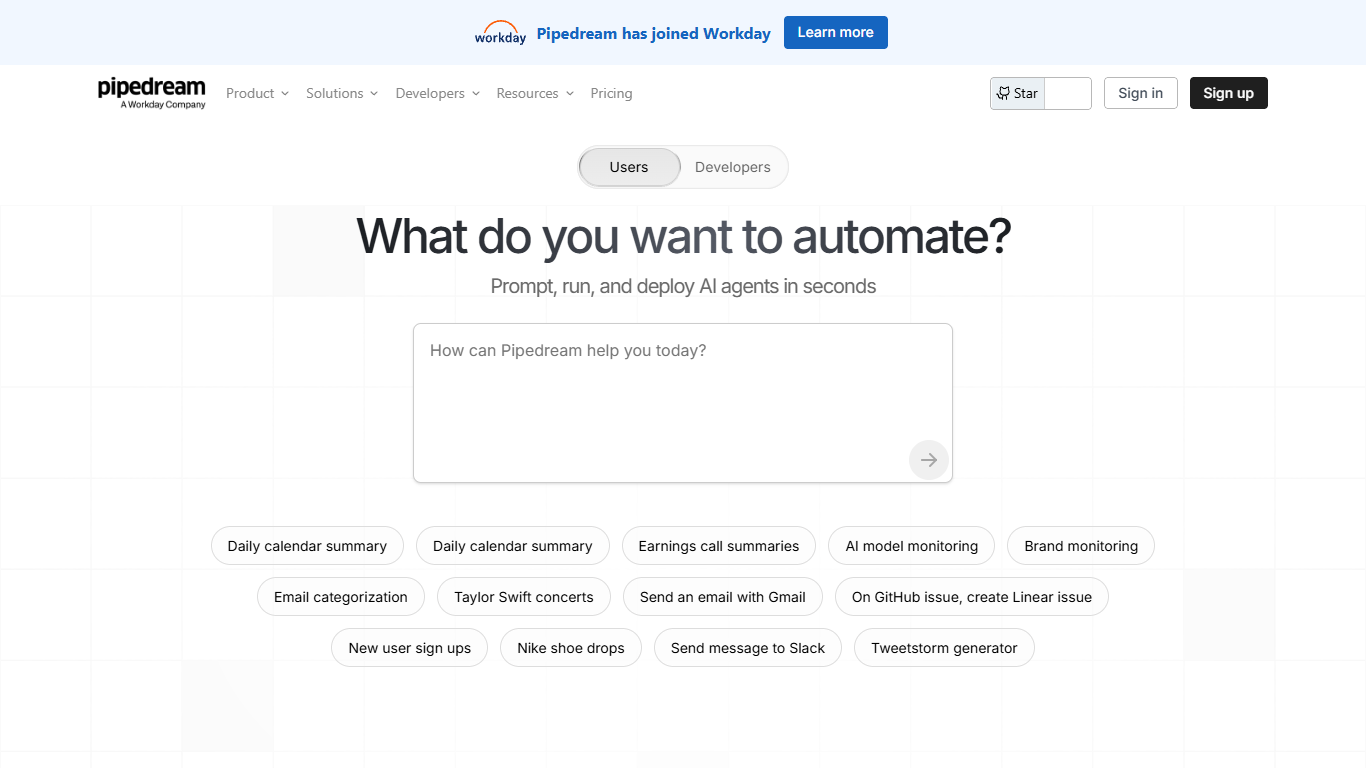The width and height of the screenshot is (1366, 768).
Task: Pick the Send an email with Gmail chip
Action: tap(723, 597)
